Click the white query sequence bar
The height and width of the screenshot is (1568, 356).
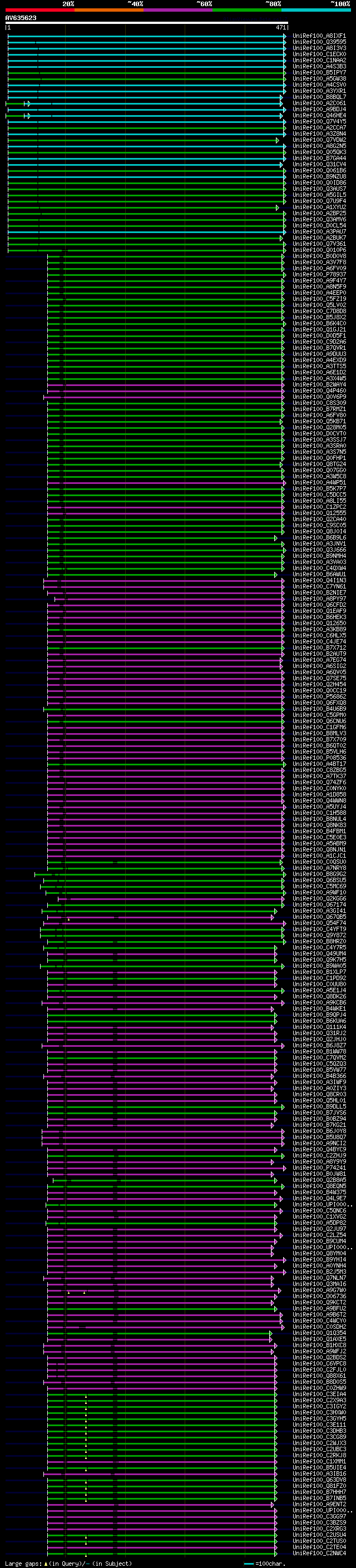pos(147,23)
